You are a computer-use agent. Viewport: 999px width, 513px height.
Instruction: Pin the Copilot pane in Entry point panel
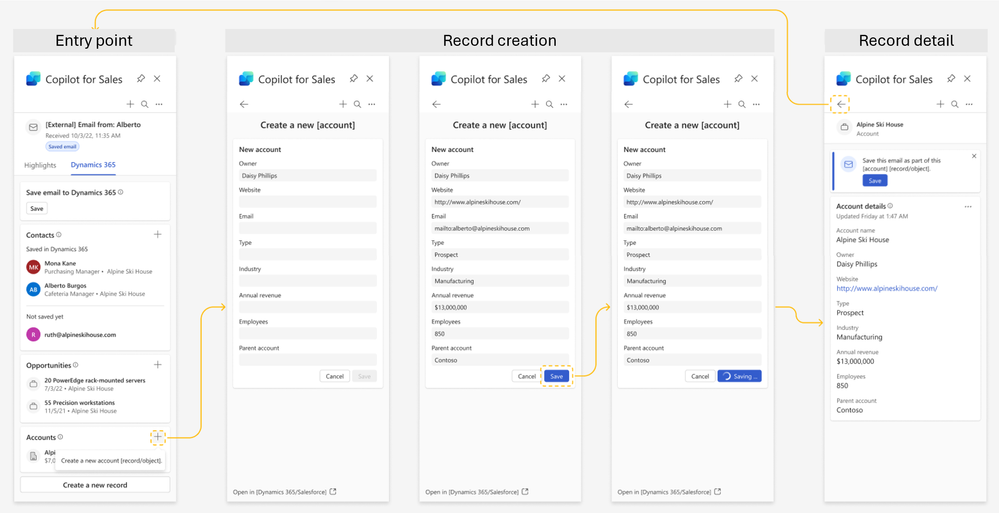[141, 78]
